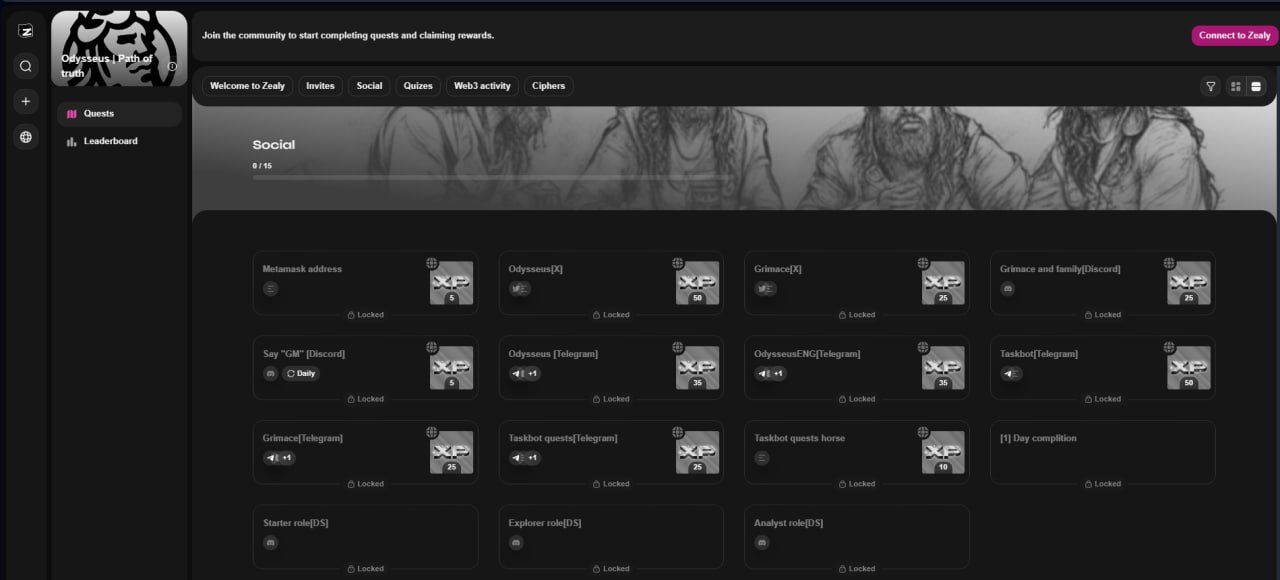The width and height of the screenshot is (1280, 580).
Task: Open the [1] Day complition quest card
Action: tap(1102, 452)
